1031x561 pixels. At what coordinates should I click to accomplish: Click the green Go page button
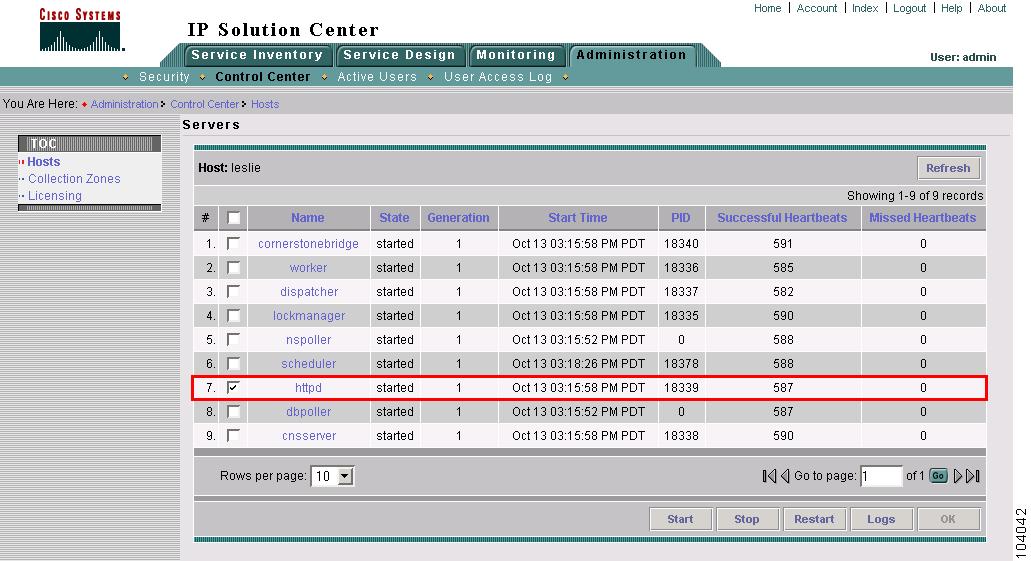[x=938, y=476]
